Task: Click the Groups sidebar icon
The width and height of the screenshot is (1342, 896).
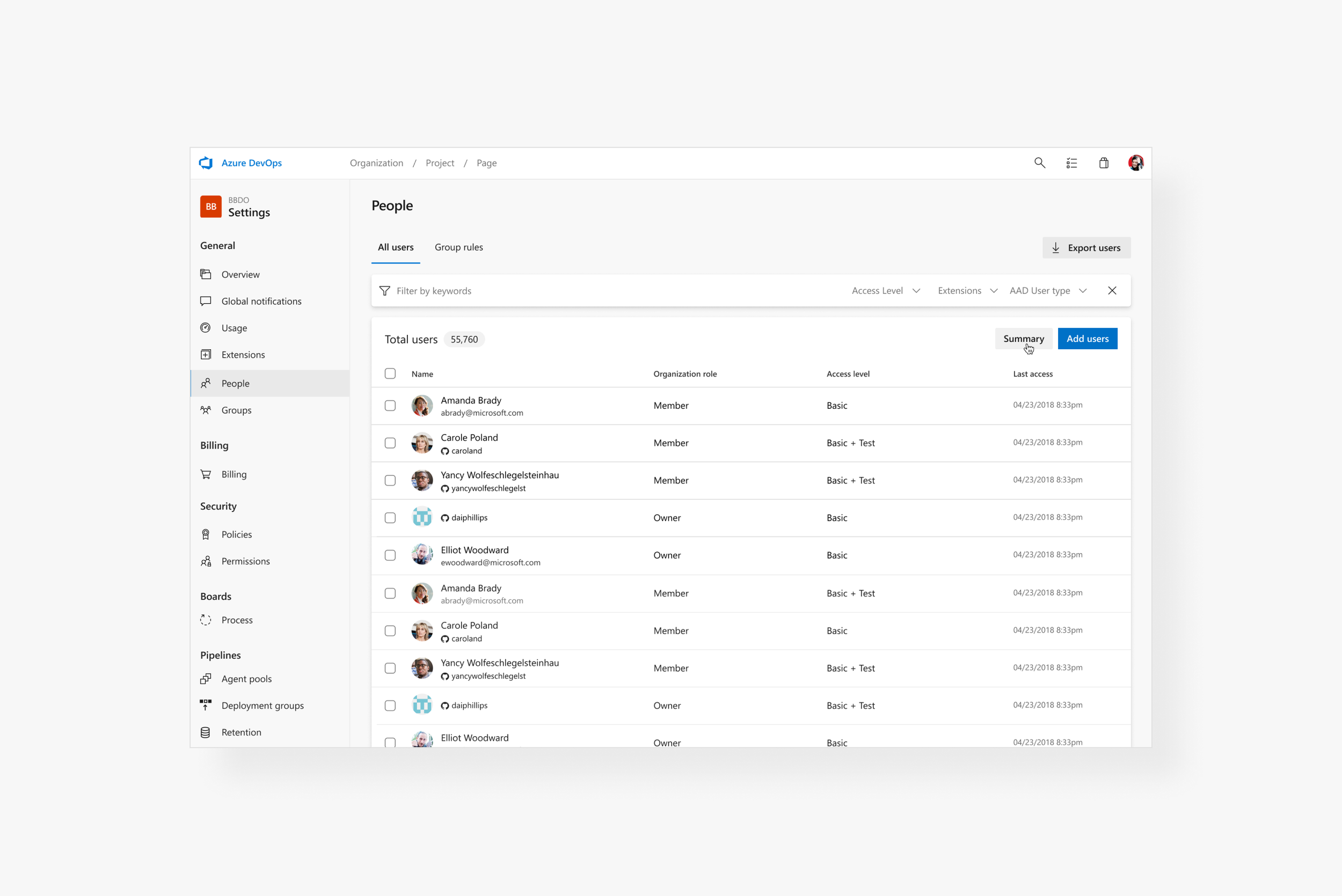Action: point(206,410)
